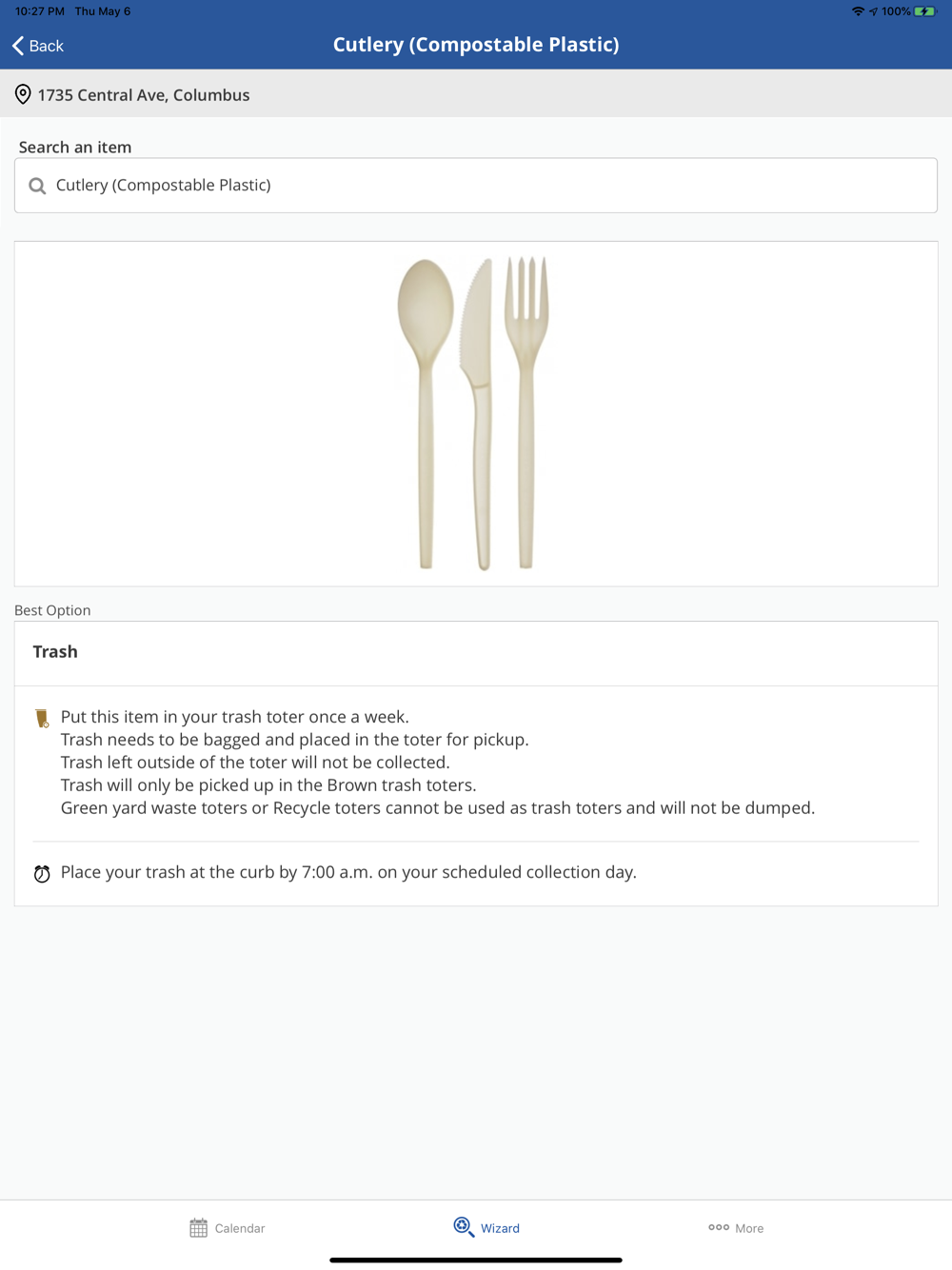
Task: Tap the search magnifier icon
Action: point(37,186)
